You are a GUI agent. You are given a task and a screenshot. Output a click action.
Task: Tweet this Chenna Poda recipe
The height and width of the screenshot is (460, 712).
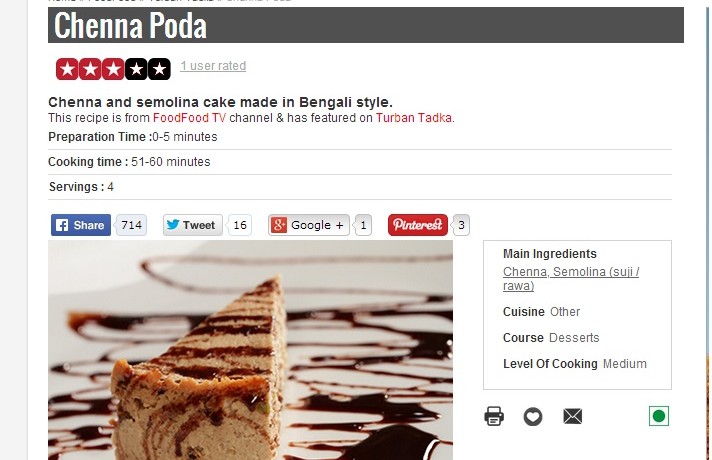point(193,225)
